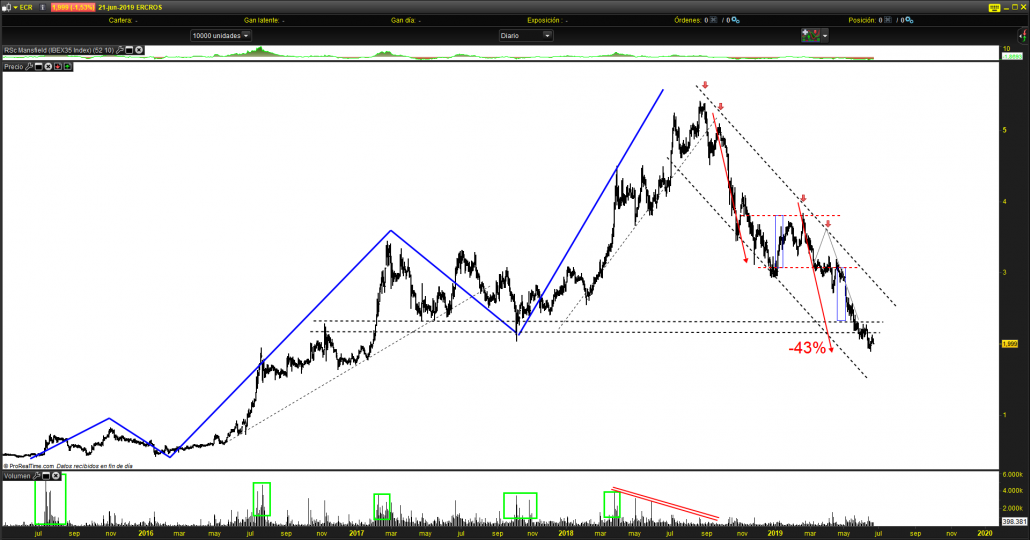Close the RSc Mansfield indicator panel
The width and height of the screenshot is (1030, 540).
point(139,50)
